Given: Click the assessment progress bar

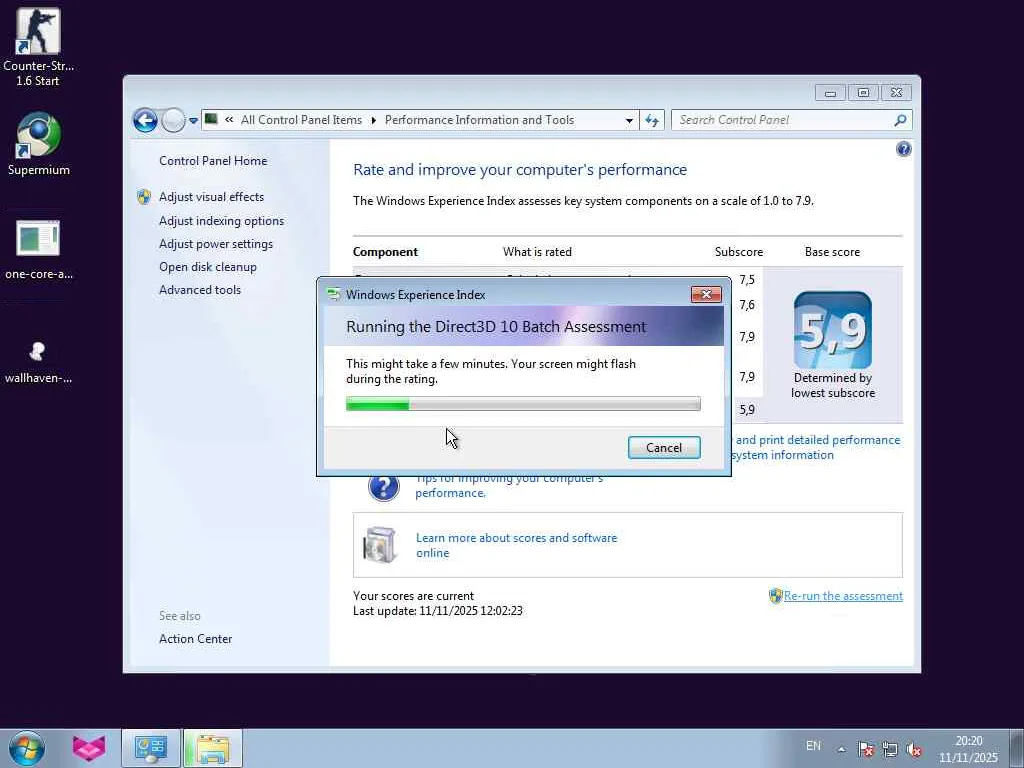Looking at the screenshot, I should pyautogui.click(x=523, y=404).
